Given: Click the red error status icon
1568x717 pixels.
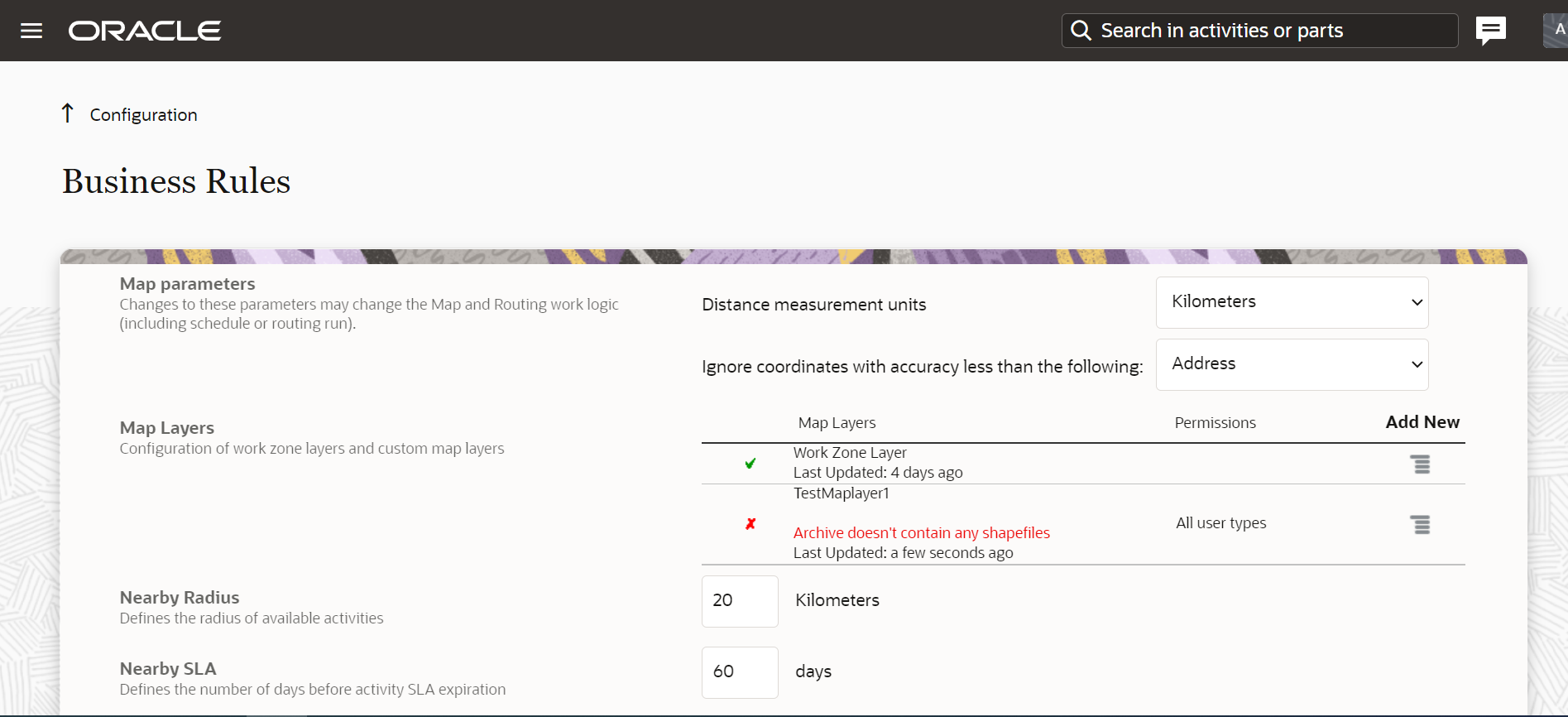Looking at the screenshot, I should pyautogui.click(x=750, y=524).
